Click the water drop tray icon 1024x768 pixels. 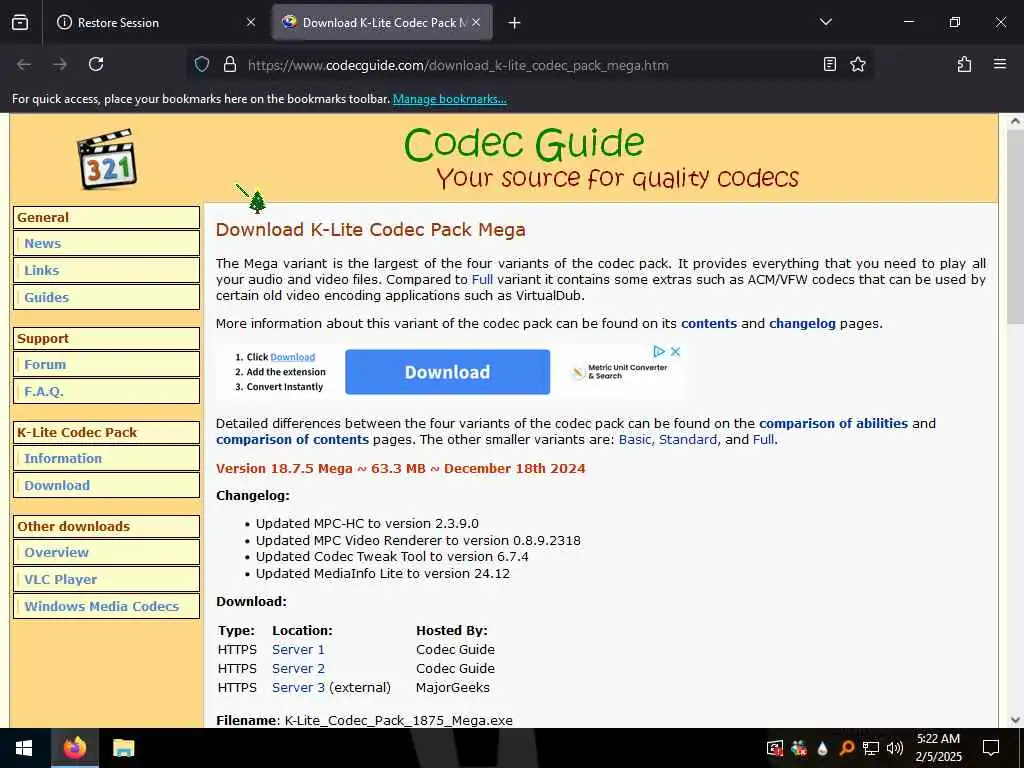(x=823, y=748)
